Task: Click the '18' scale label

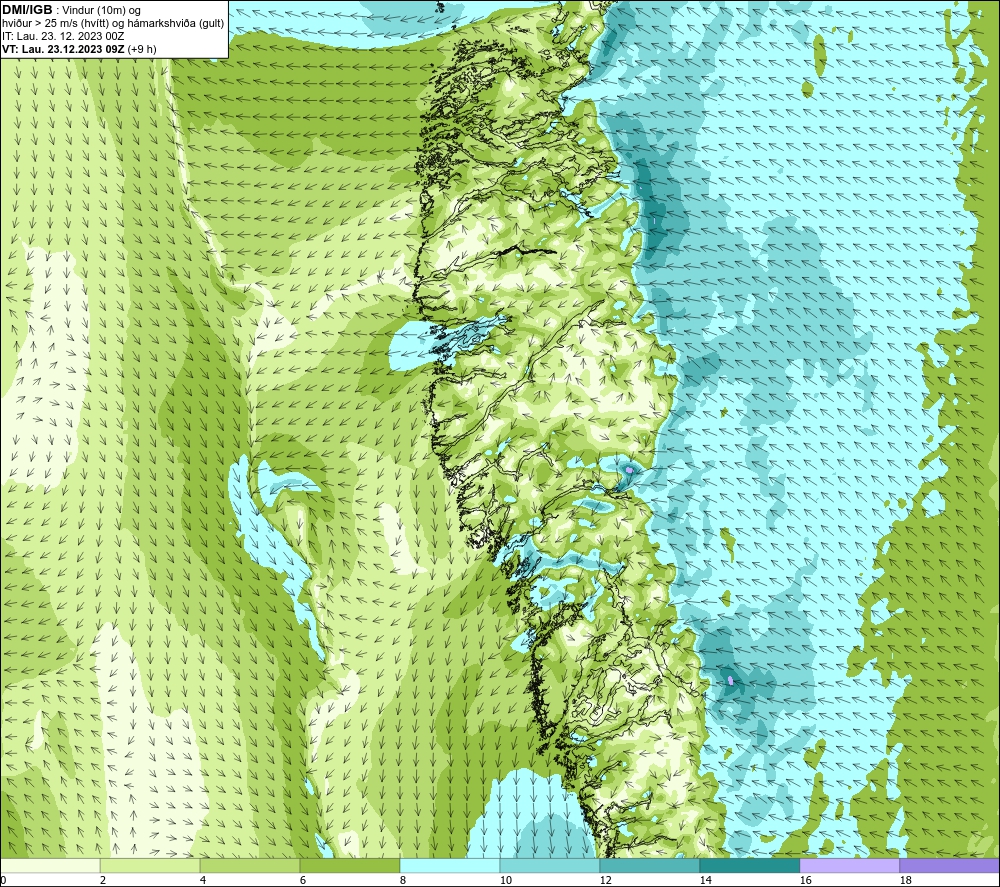Action: coord(906,881)
